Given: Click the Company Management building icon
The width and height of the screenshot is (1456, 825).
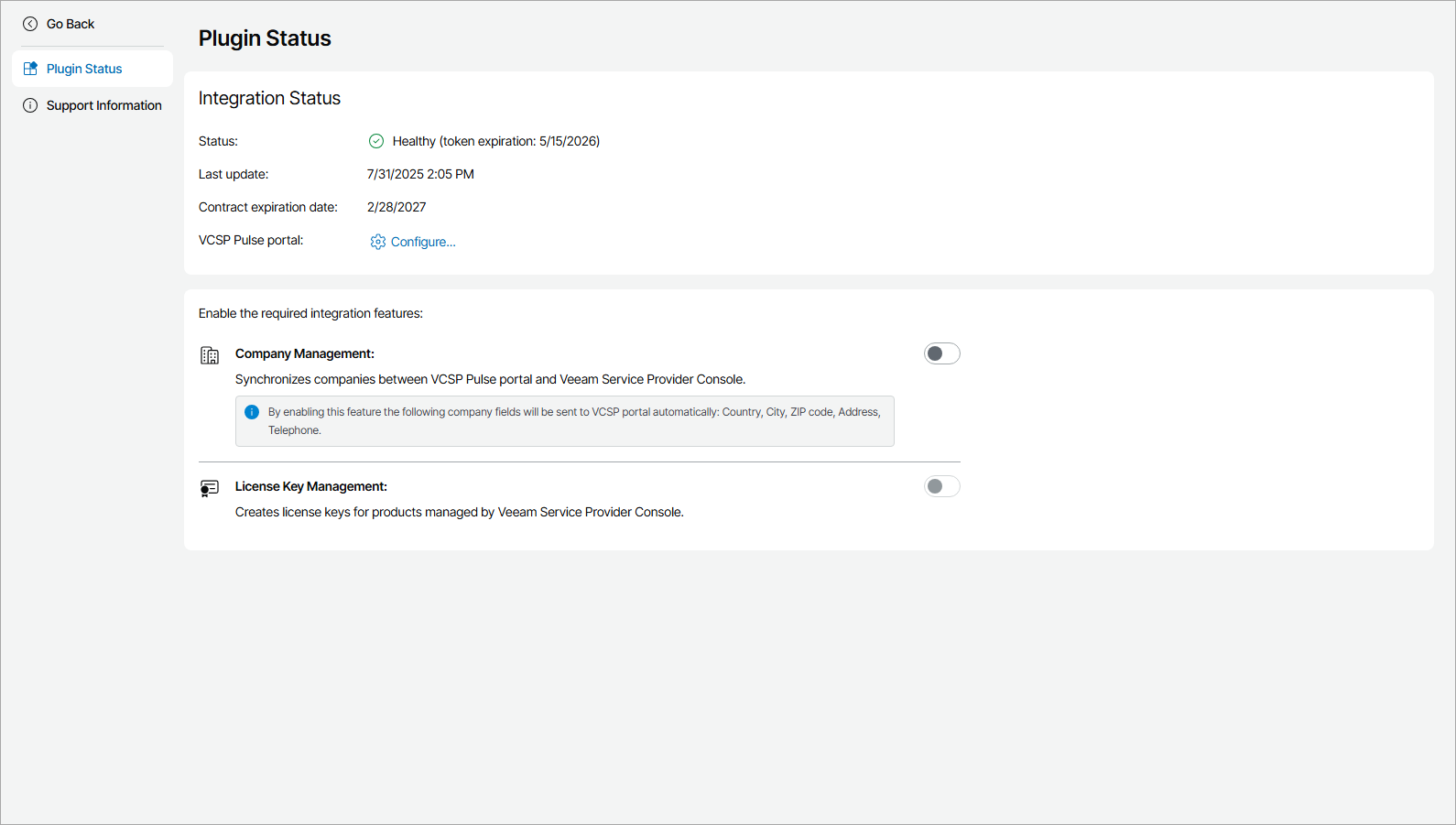Looking at the screenshot, I should click(x=210, y=355).
